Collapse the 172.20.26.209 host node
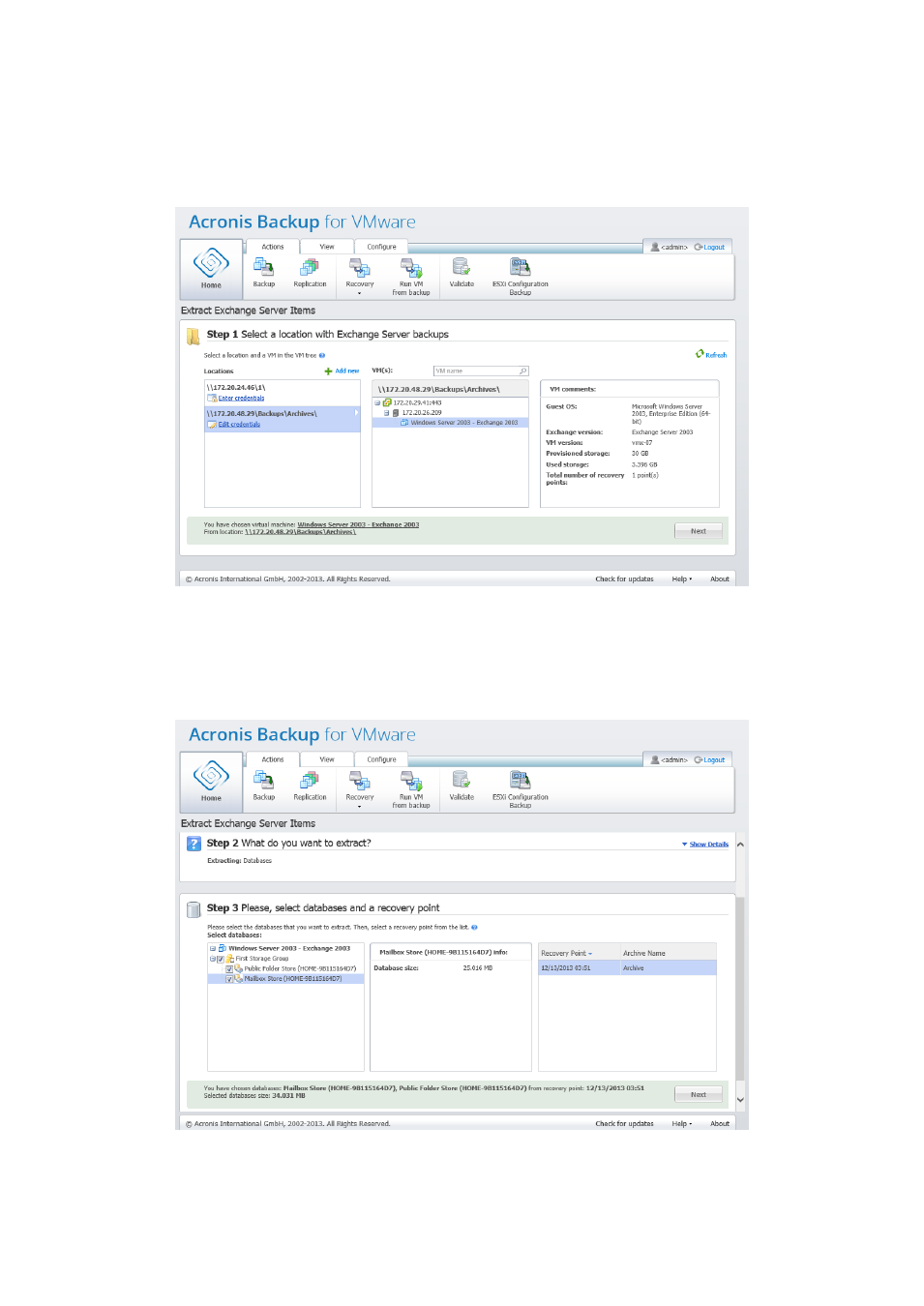Viewport: 924px width, 1306px height. click(x=386, y=413)
